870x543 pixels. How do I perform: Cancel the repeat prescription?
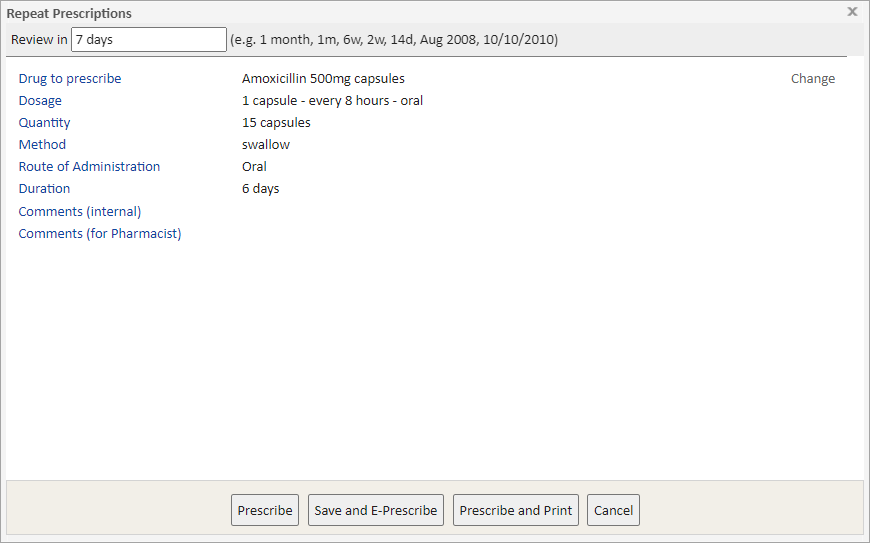coord(613,510)
